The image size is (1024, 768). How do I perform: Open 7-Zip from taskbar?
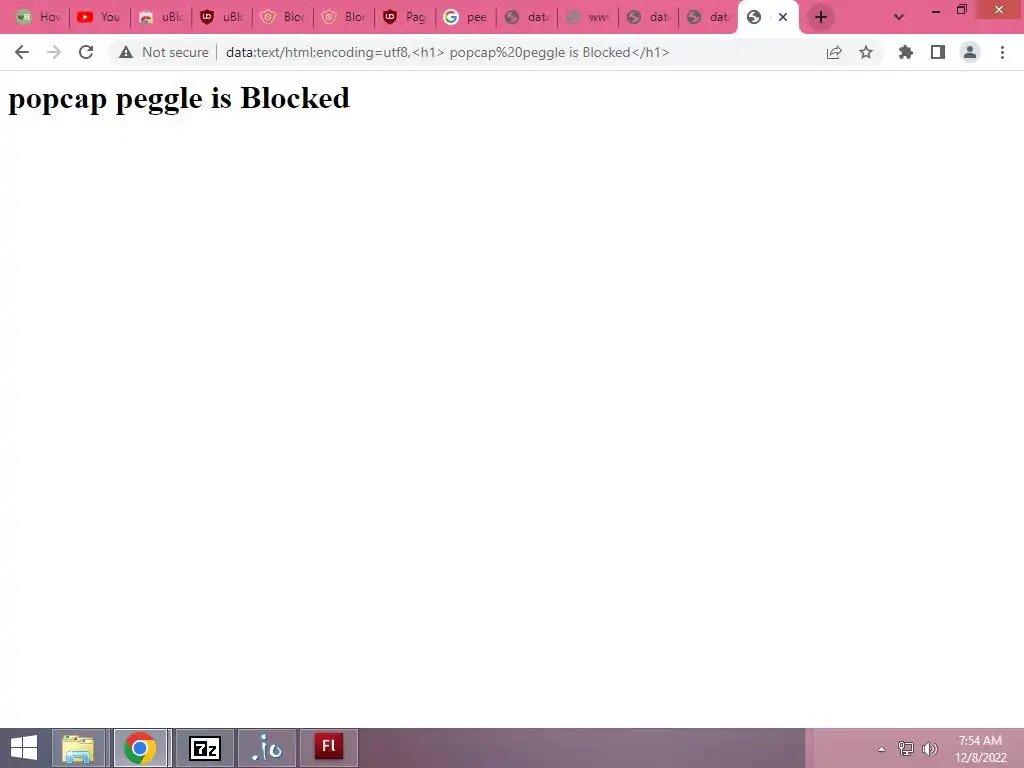click(x=205, y=748)
